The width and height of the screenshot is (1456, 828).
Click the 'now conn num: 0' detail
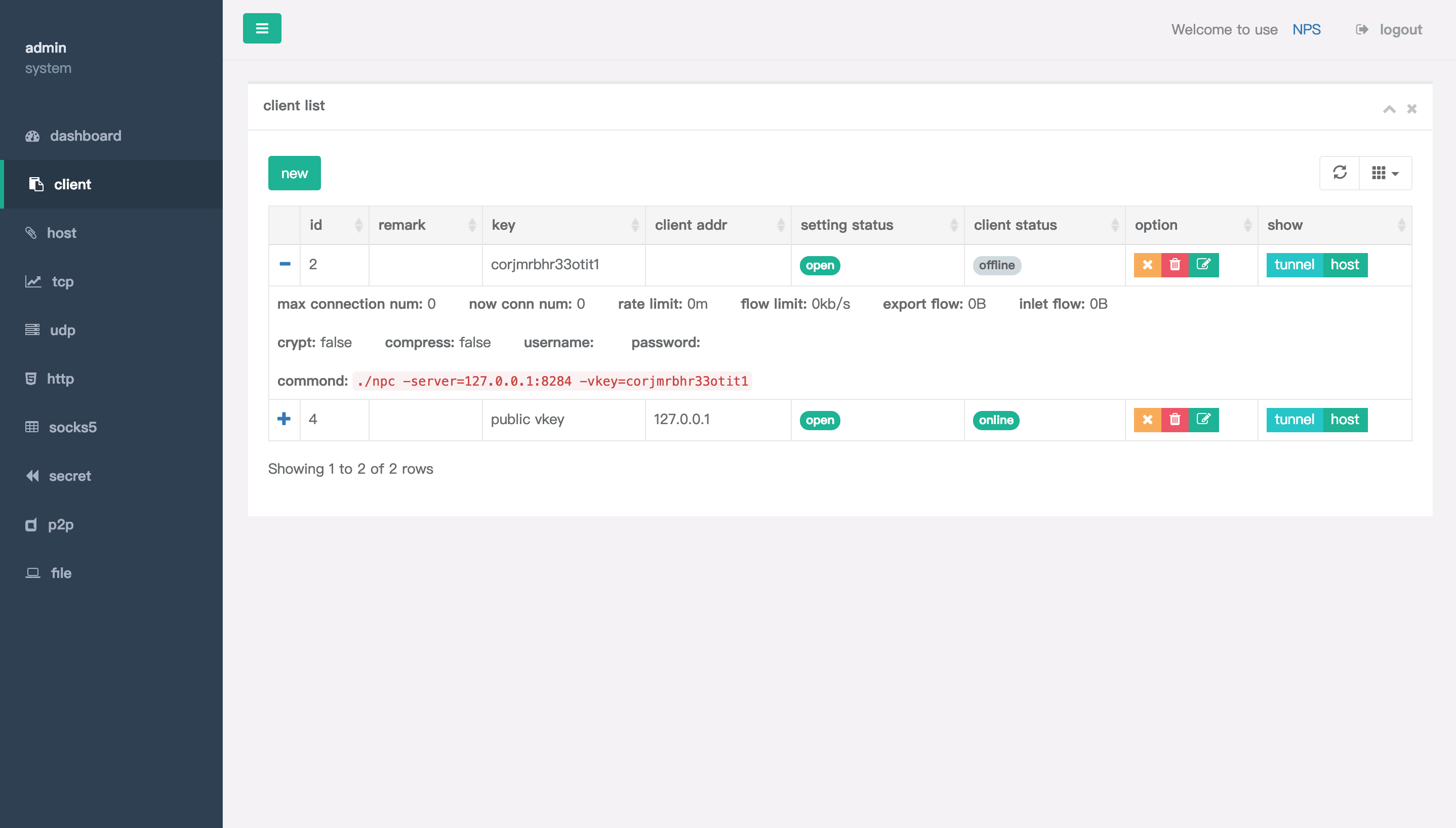tap(527, 304)
